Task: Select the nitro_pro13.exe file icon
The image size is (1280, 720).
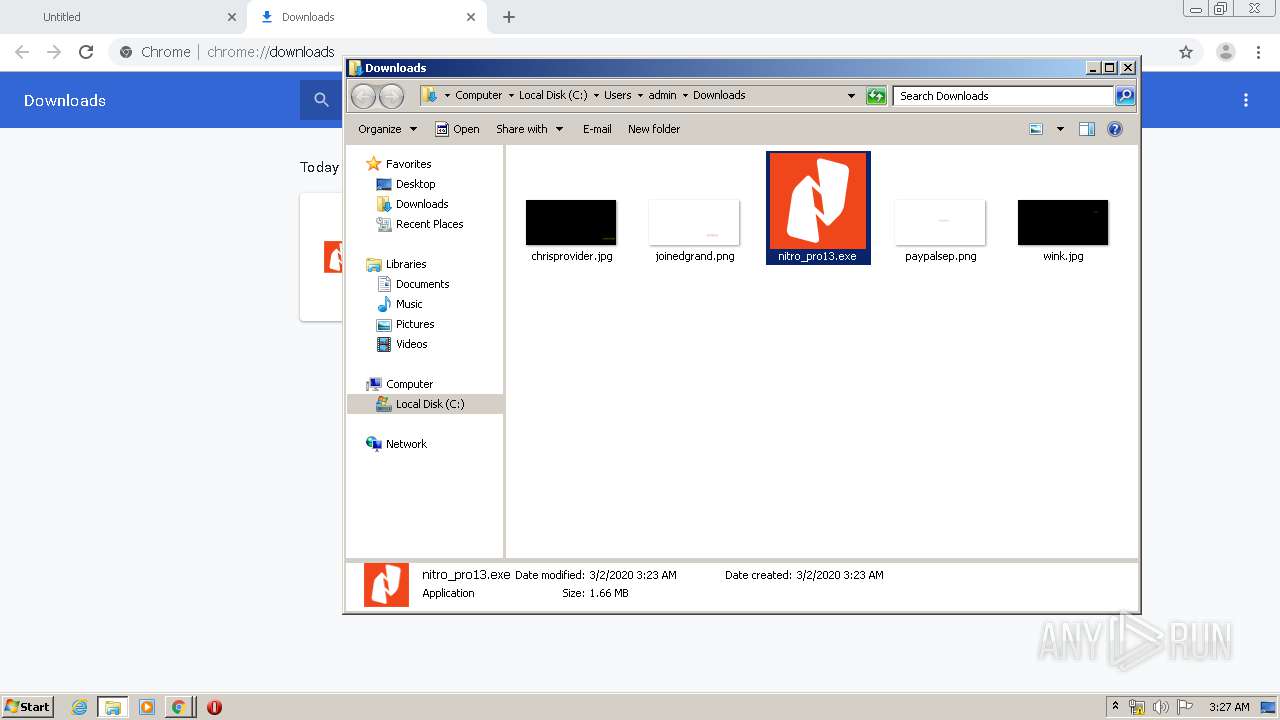Action: [x=817, y=201]
